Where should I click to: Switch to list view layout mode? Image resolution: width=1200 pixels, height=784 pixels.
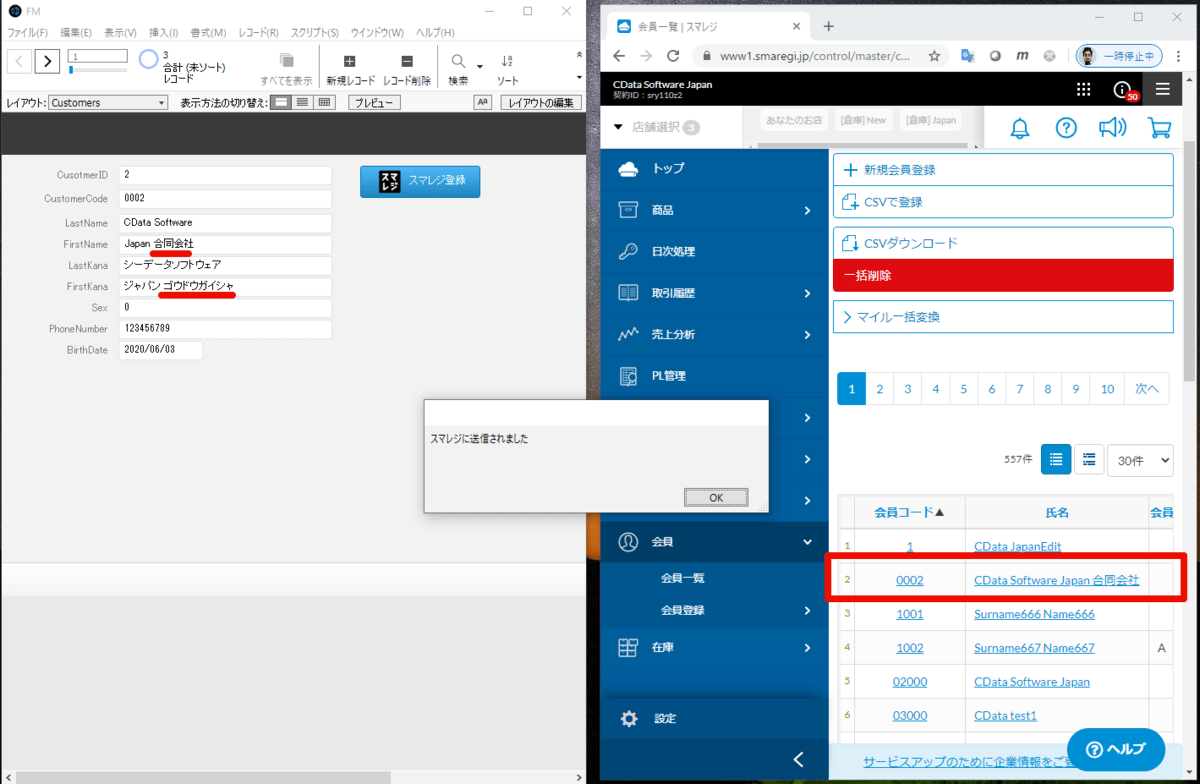[302, 102]
